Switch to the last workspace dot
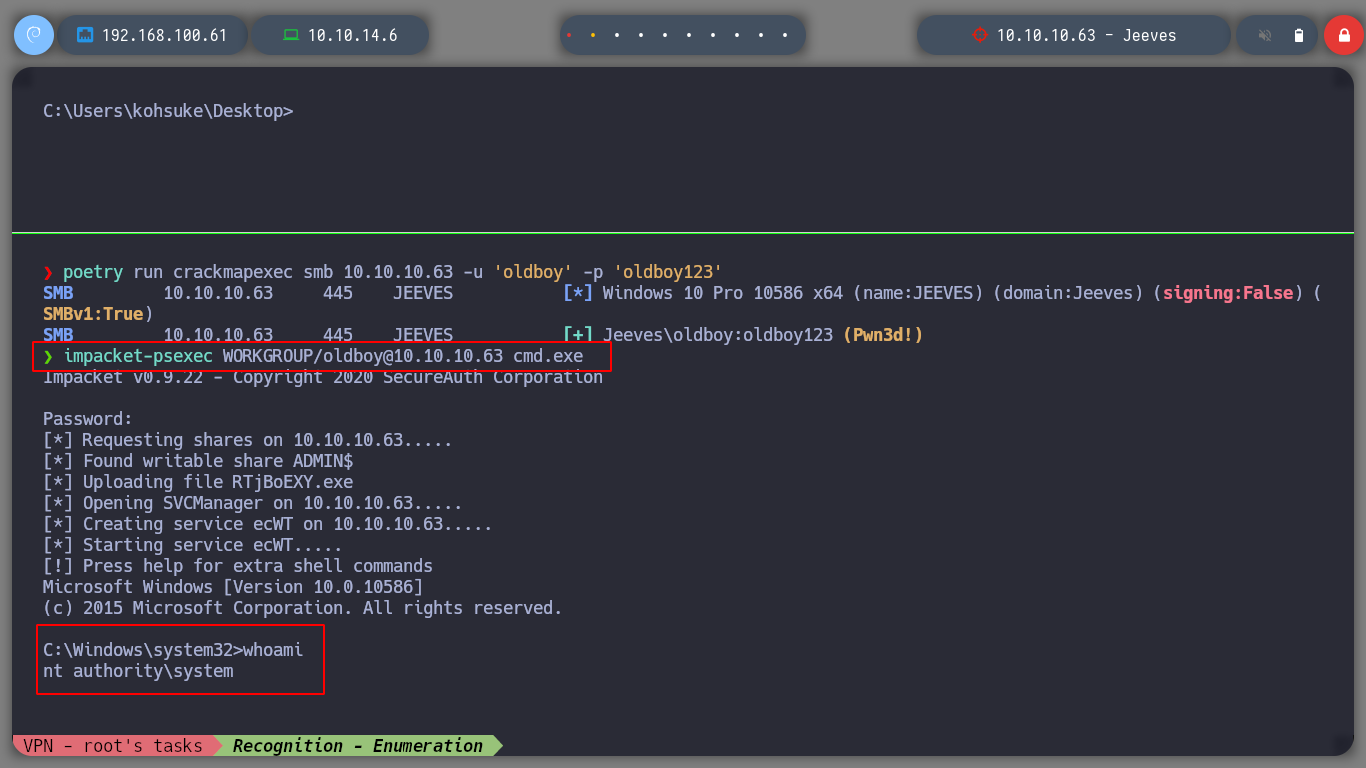The width and height of the screenshot is (1366, 768). (785, 35)
